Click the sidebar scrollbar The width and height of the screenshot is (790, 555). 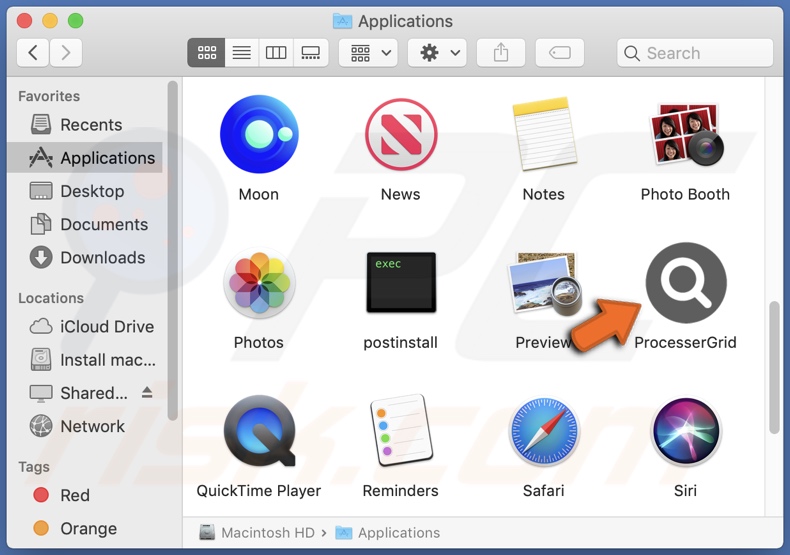173,251
